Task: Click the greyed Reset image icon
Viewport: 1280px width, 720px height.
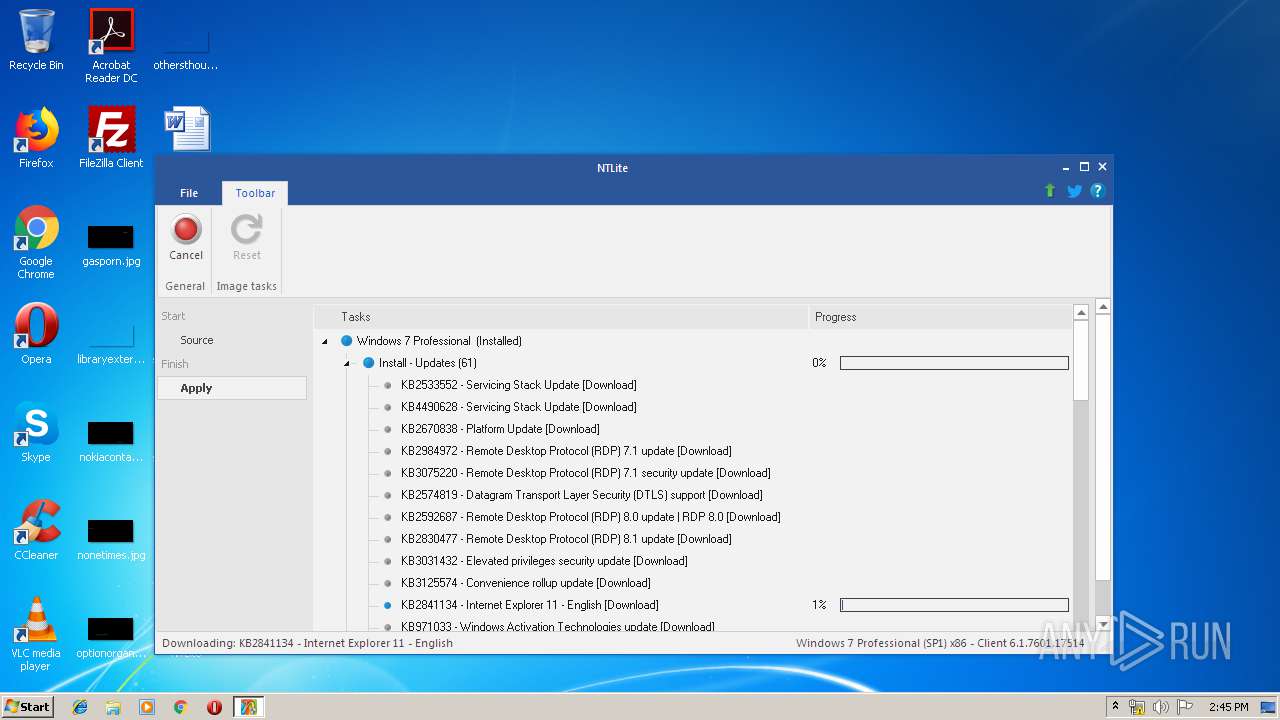Action: (247, 230)
